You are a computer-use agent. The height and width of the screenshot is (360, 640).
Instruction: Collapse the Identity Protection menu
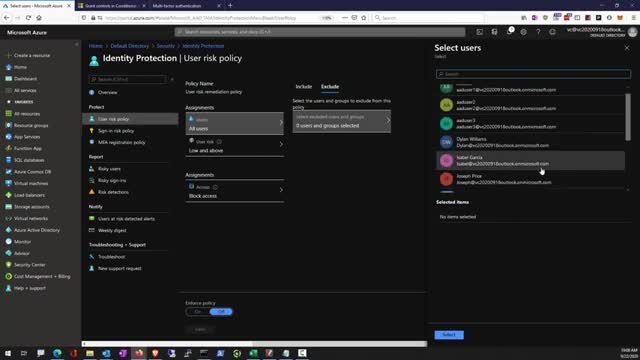click(x=172, y=79)
